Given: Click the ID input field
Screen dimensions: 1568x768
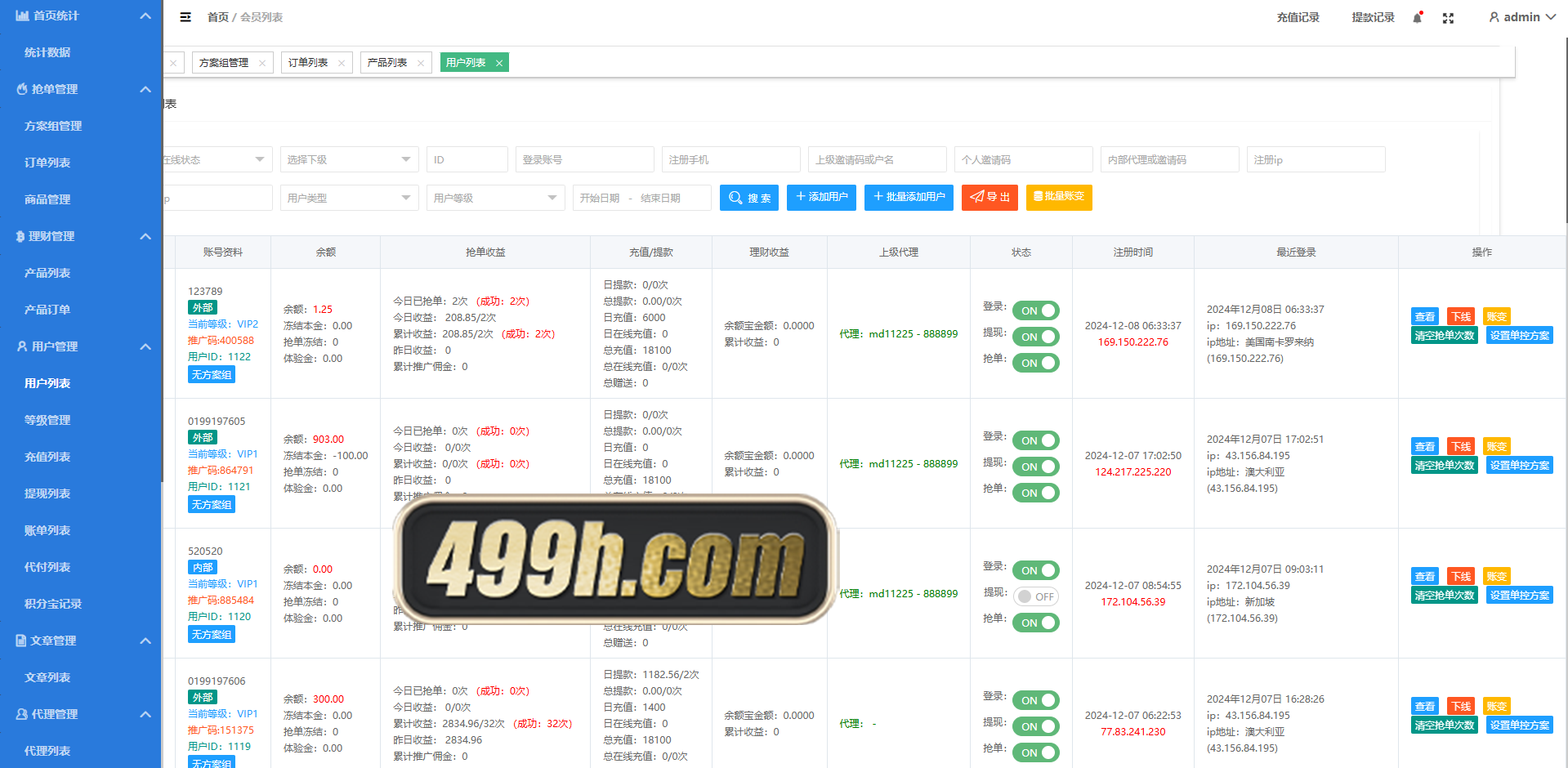Looking at the screenshot, I should [467, 159].
